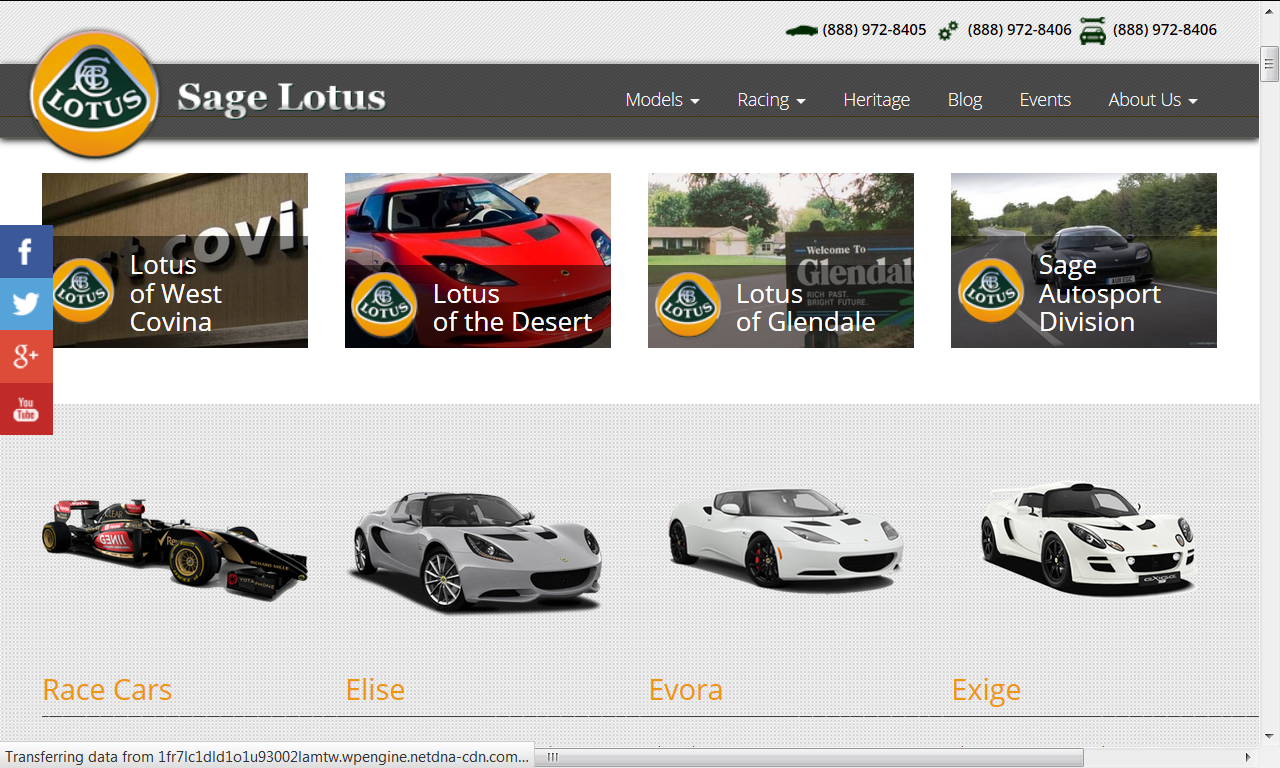Screen dimensions: 1280x768
Task: Click the car-with-wrench icon before the last phone number
Action: pos(1093,31)
